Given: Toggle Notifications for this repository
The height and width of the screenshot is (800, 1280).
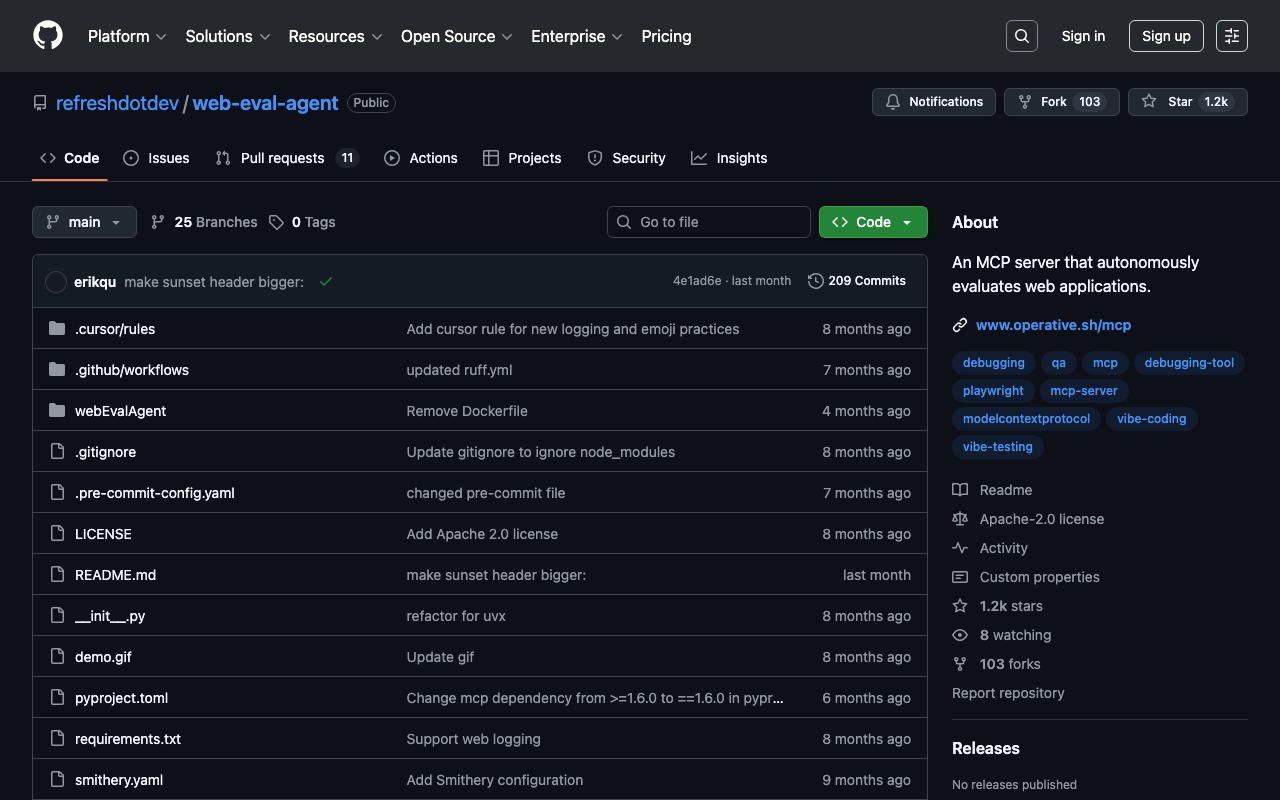Looking at the screenshot, I should [934, 102].
